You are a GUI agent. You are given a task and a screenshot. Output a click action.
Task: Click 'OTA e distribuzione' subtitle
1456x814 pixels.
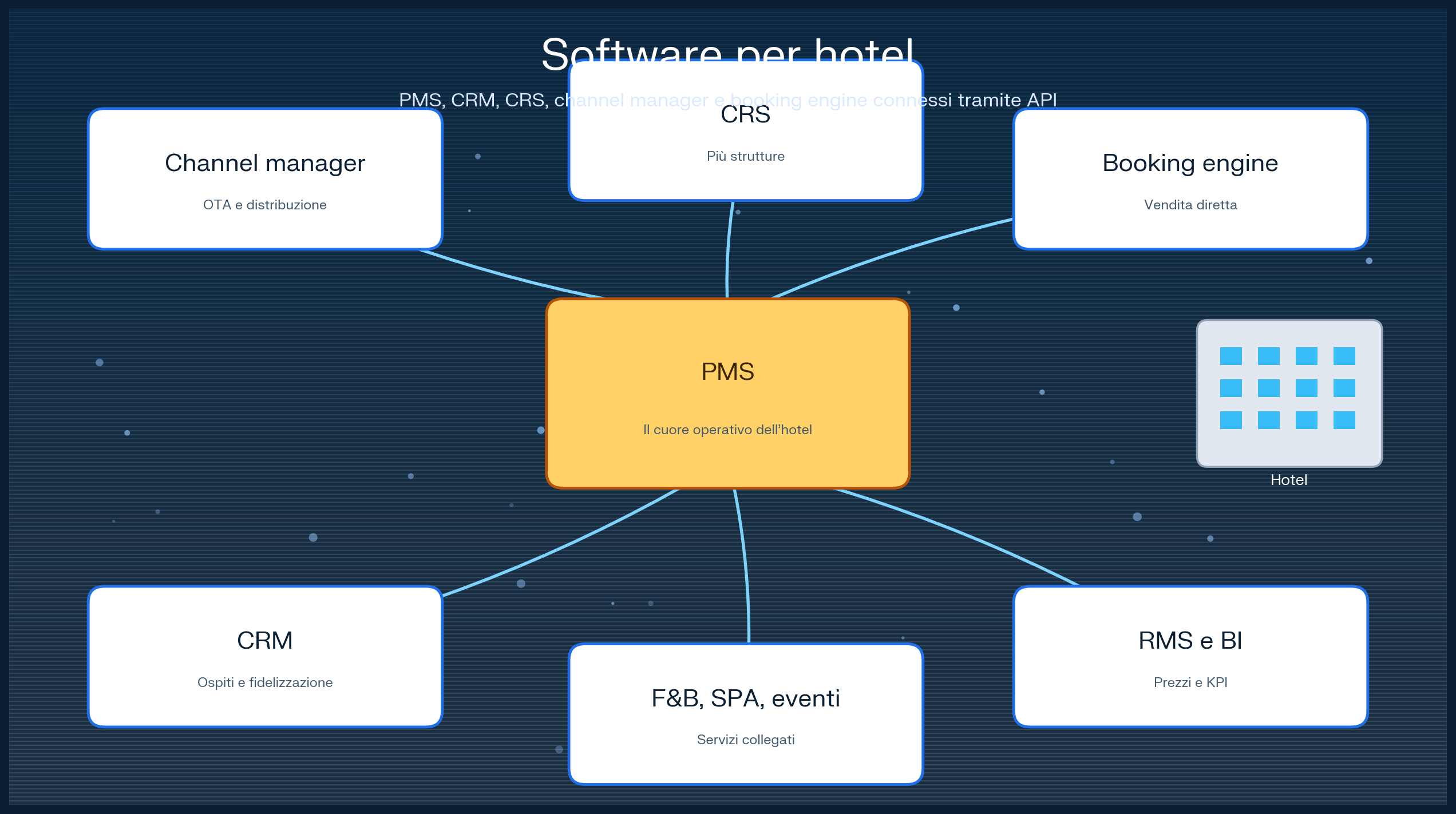pyautogui.click(x=265, y=205)
